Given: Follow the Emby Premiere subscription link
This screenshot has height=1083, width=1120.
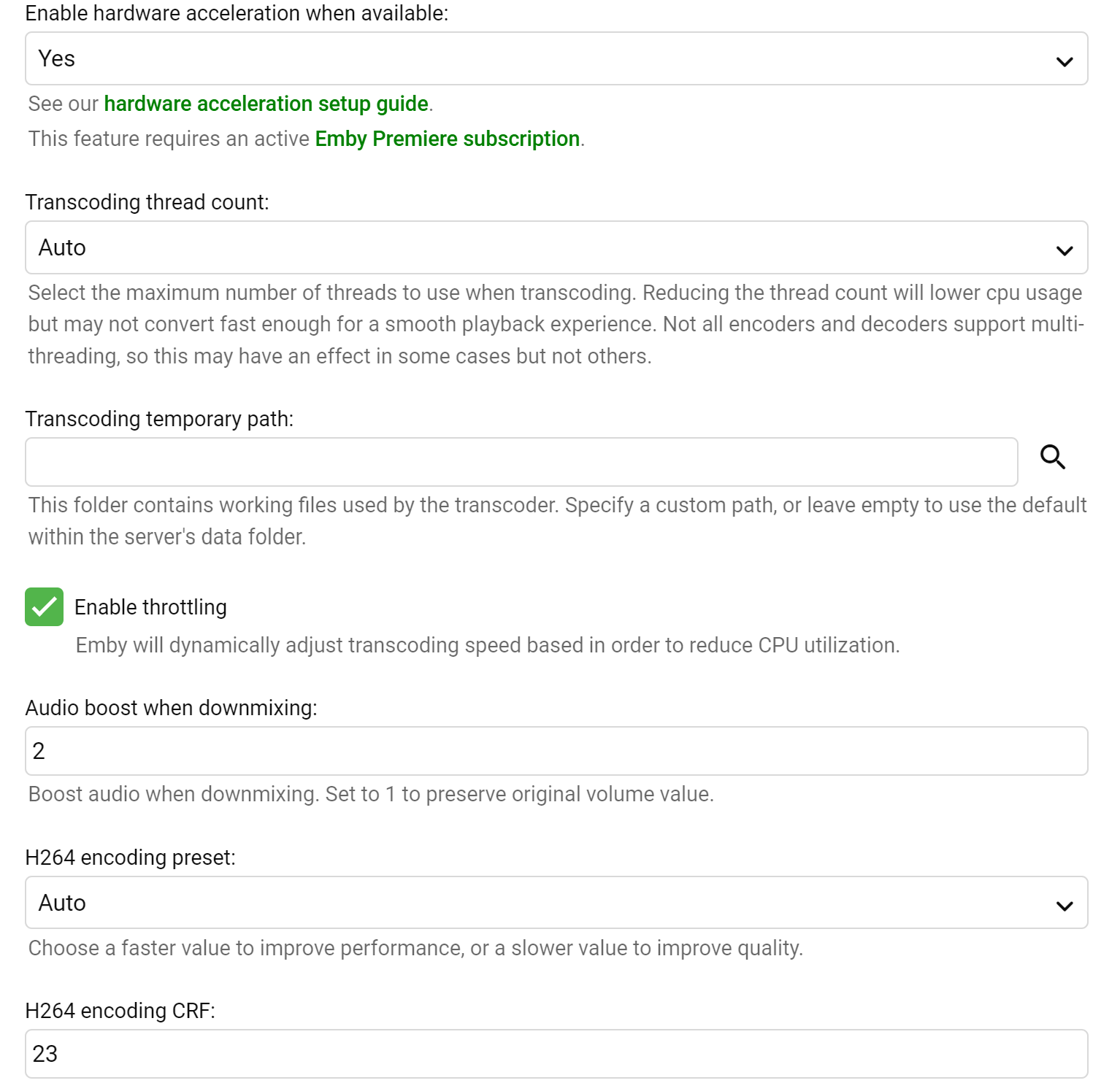Looking at the screenshot, I should coord(447,139).
